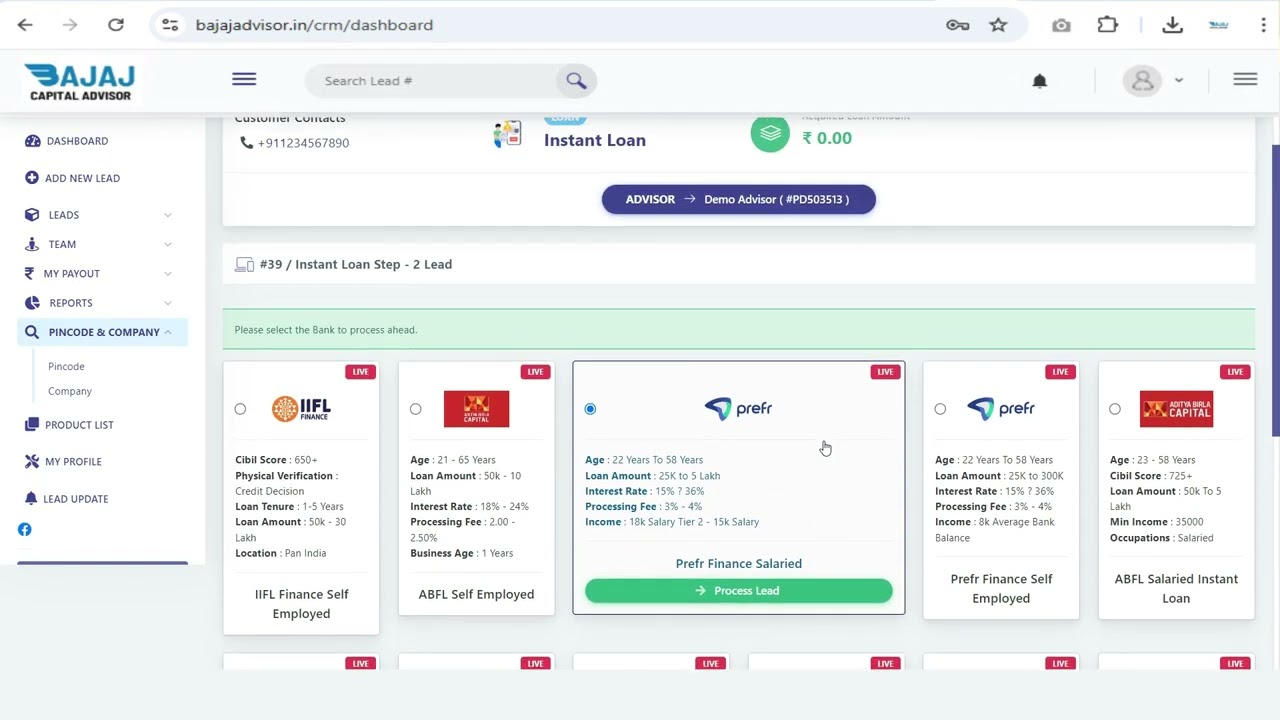
Task: Collapse the Pincode & Company menu
Action: [x=102, y=332]
